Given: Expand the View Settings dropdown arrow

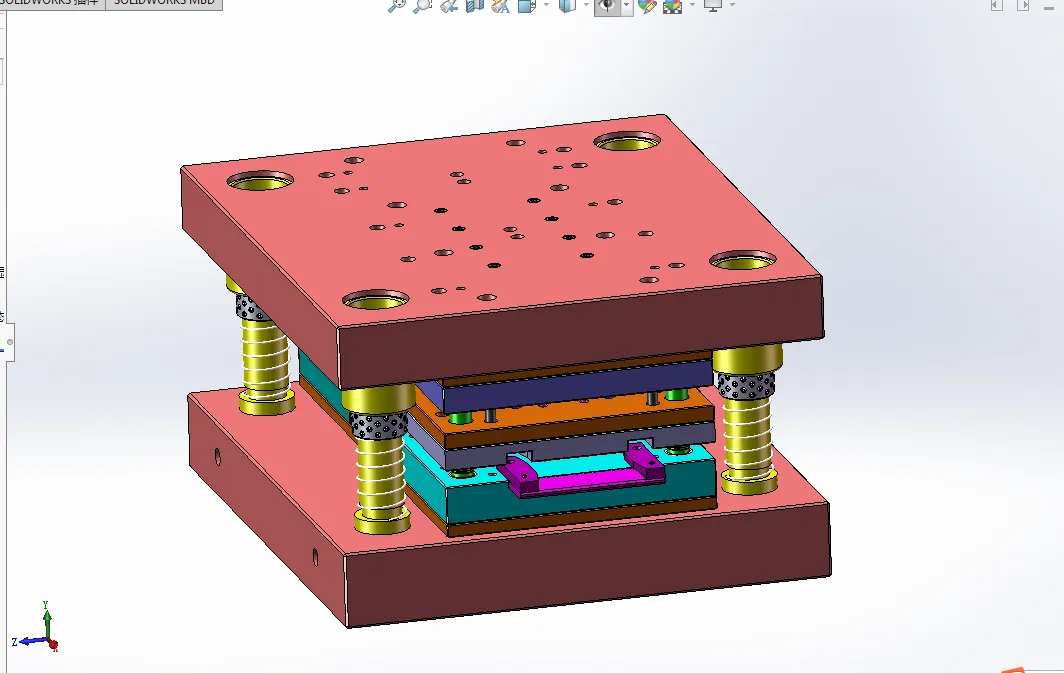Looking at the screenshot, I should point(732,5).
